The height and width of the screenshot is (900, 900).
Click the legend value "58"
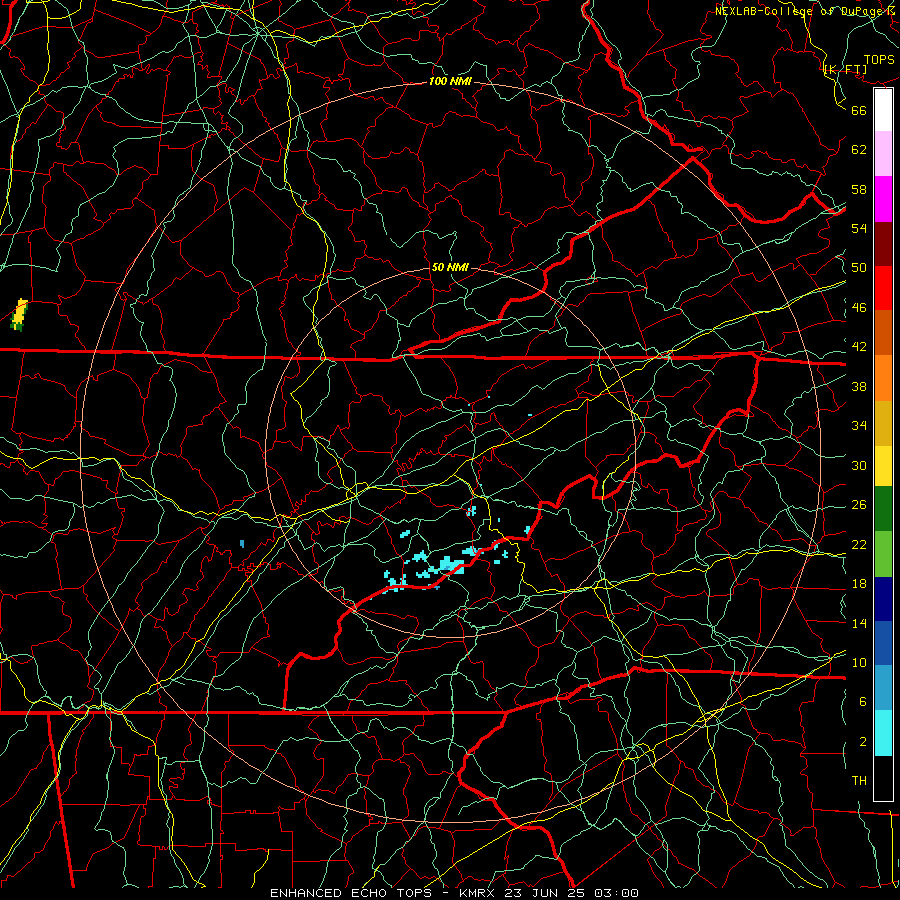859,189
